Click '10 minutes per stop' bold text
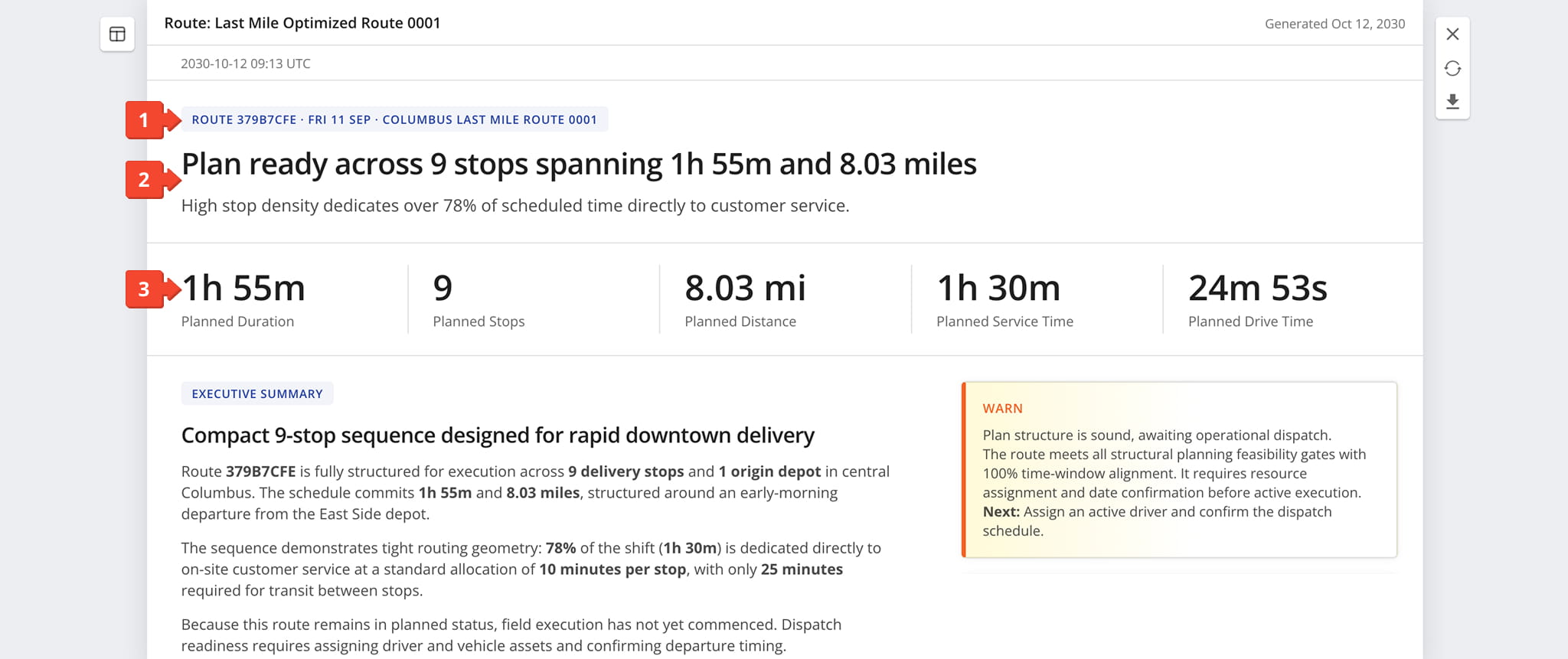This screenshot has width=1568, height=659. click(x=612, y=569)
